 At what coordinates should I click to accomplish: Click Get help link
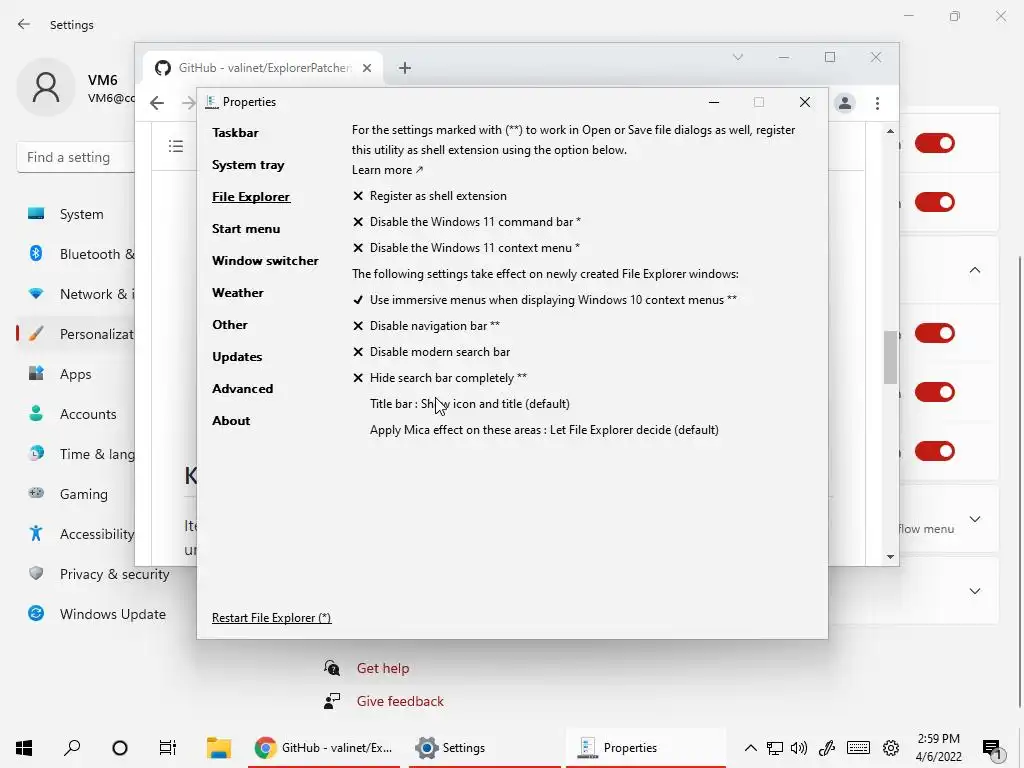point(383,668)
